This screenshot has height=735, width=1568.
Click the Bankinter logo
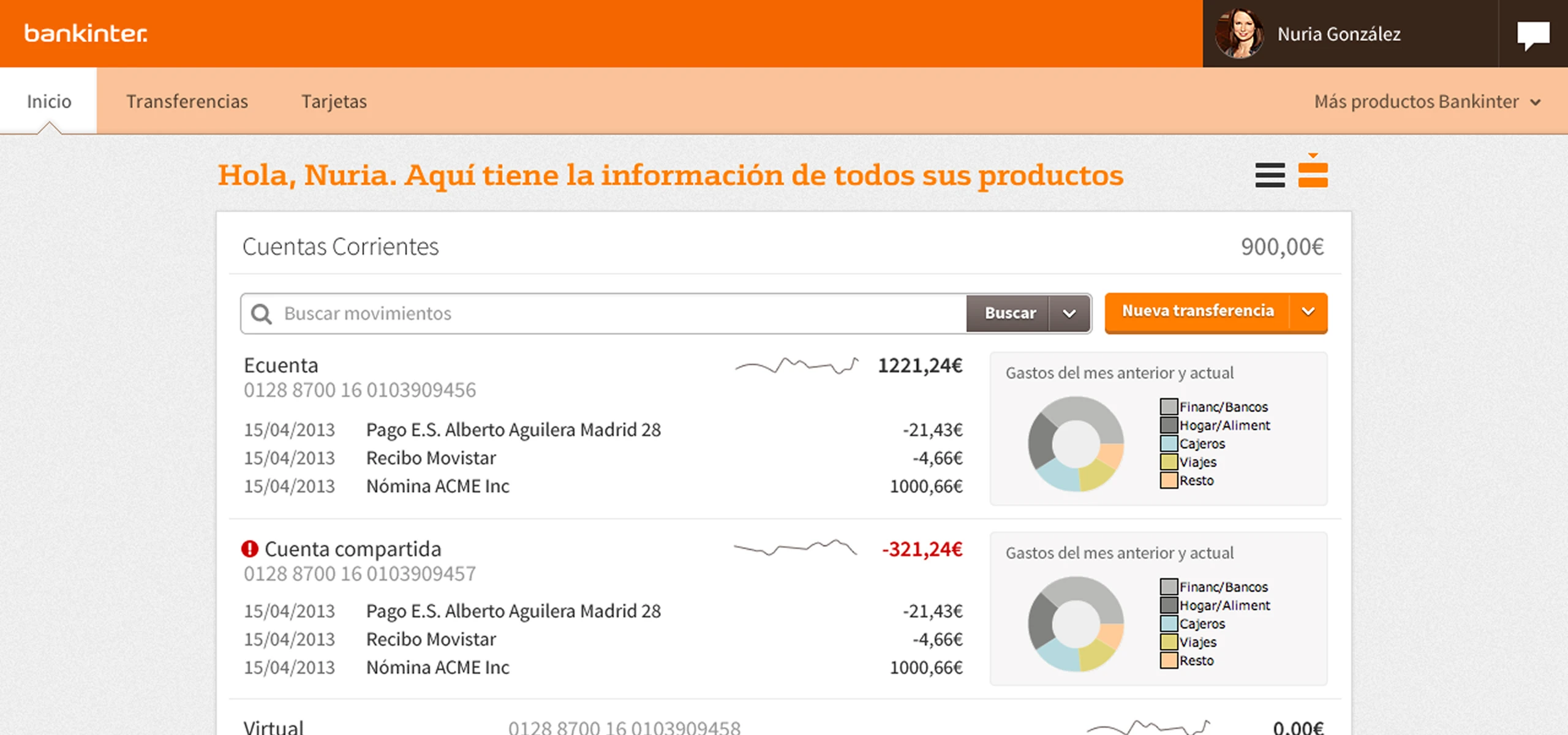tap(86, 33)
